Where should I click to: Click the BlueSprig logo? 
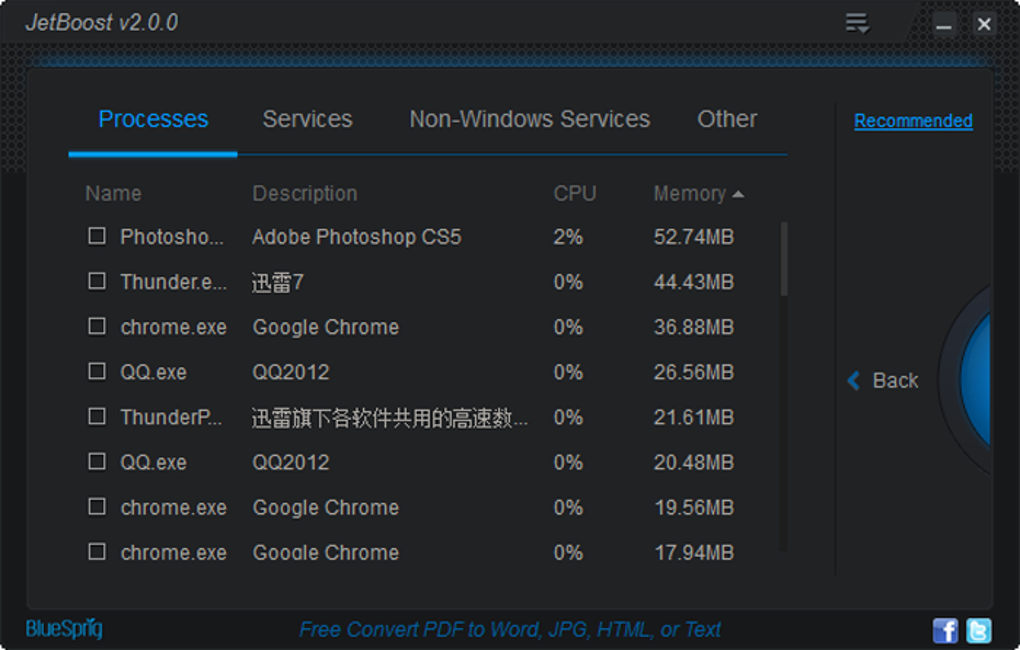point(64,629)
